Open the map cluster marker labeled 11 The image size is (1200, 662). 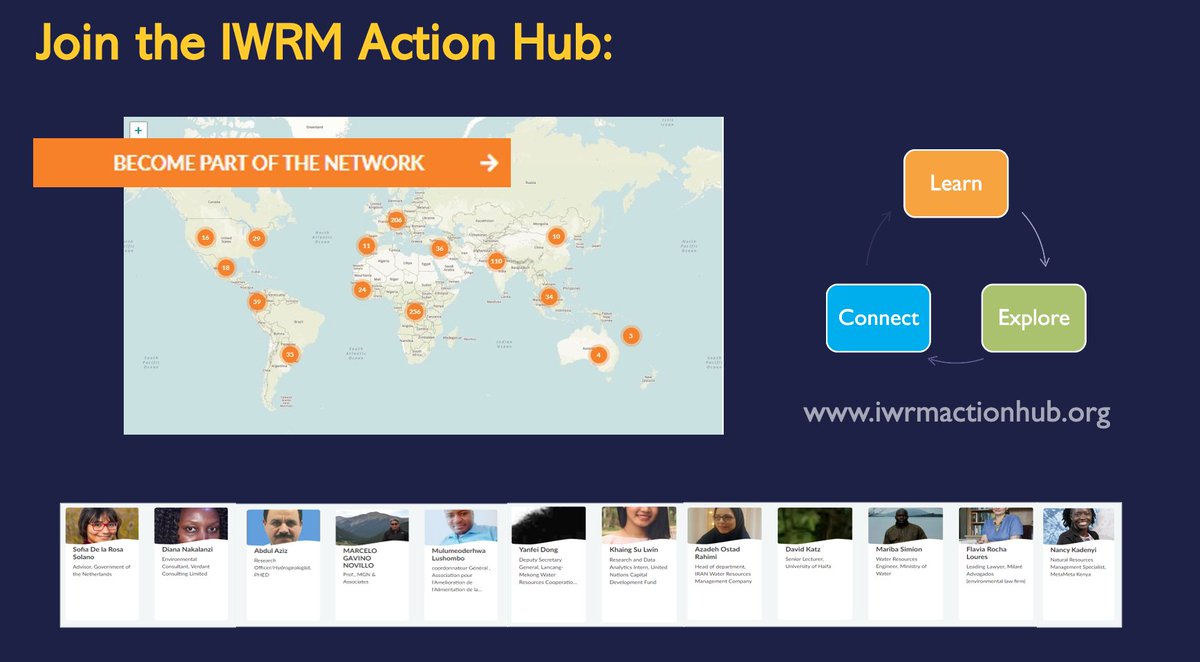pyautogui.click(x=366, y=245)
